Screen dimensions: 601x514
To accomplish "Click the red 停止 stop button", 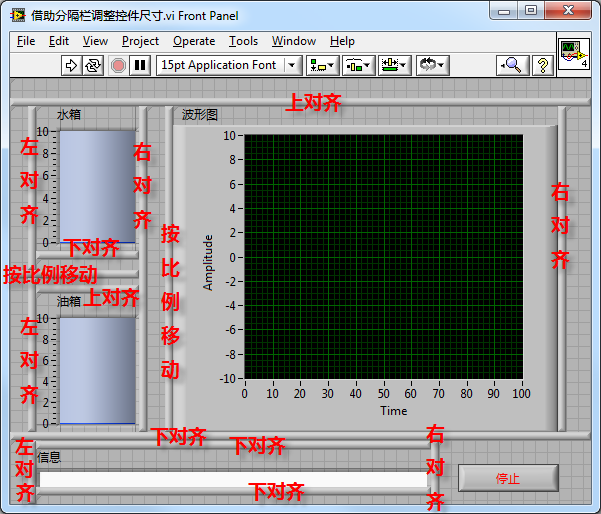I will tap(508, 478).
